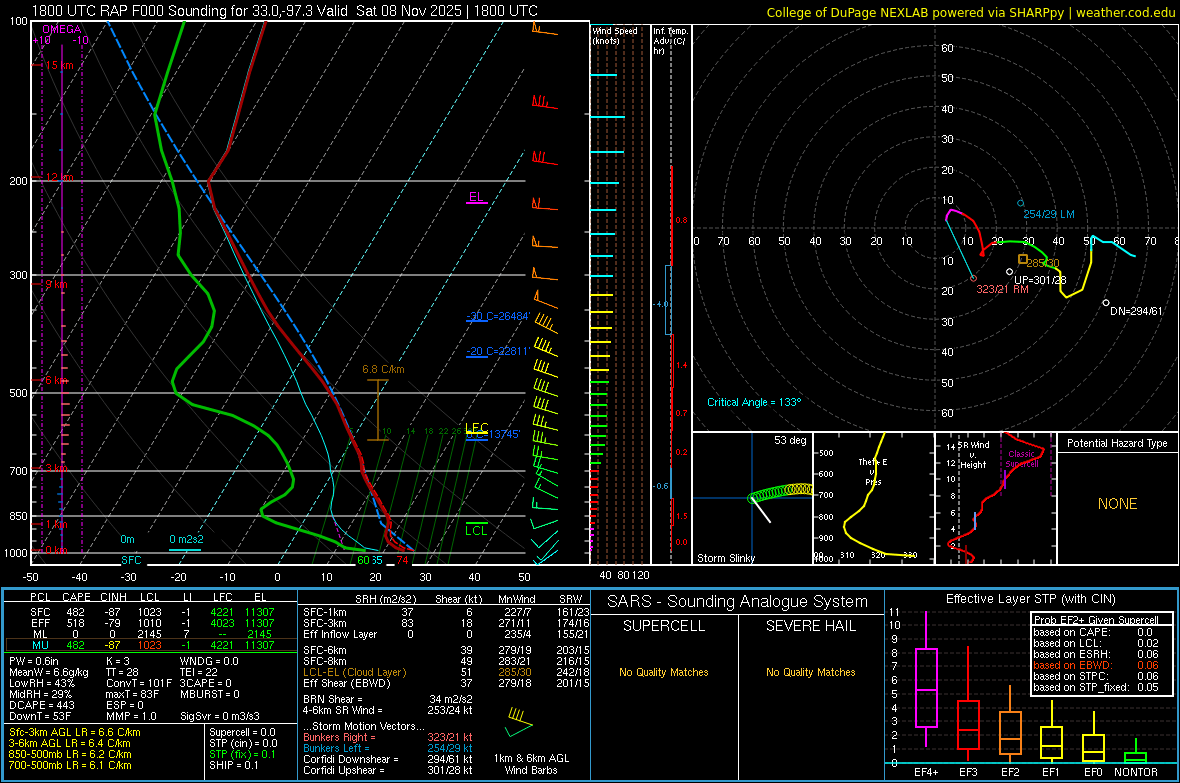The image size is (1180, 783).
Task: Click No Quality Matches under SEVERE HAIL
Action: pos(810,672)
